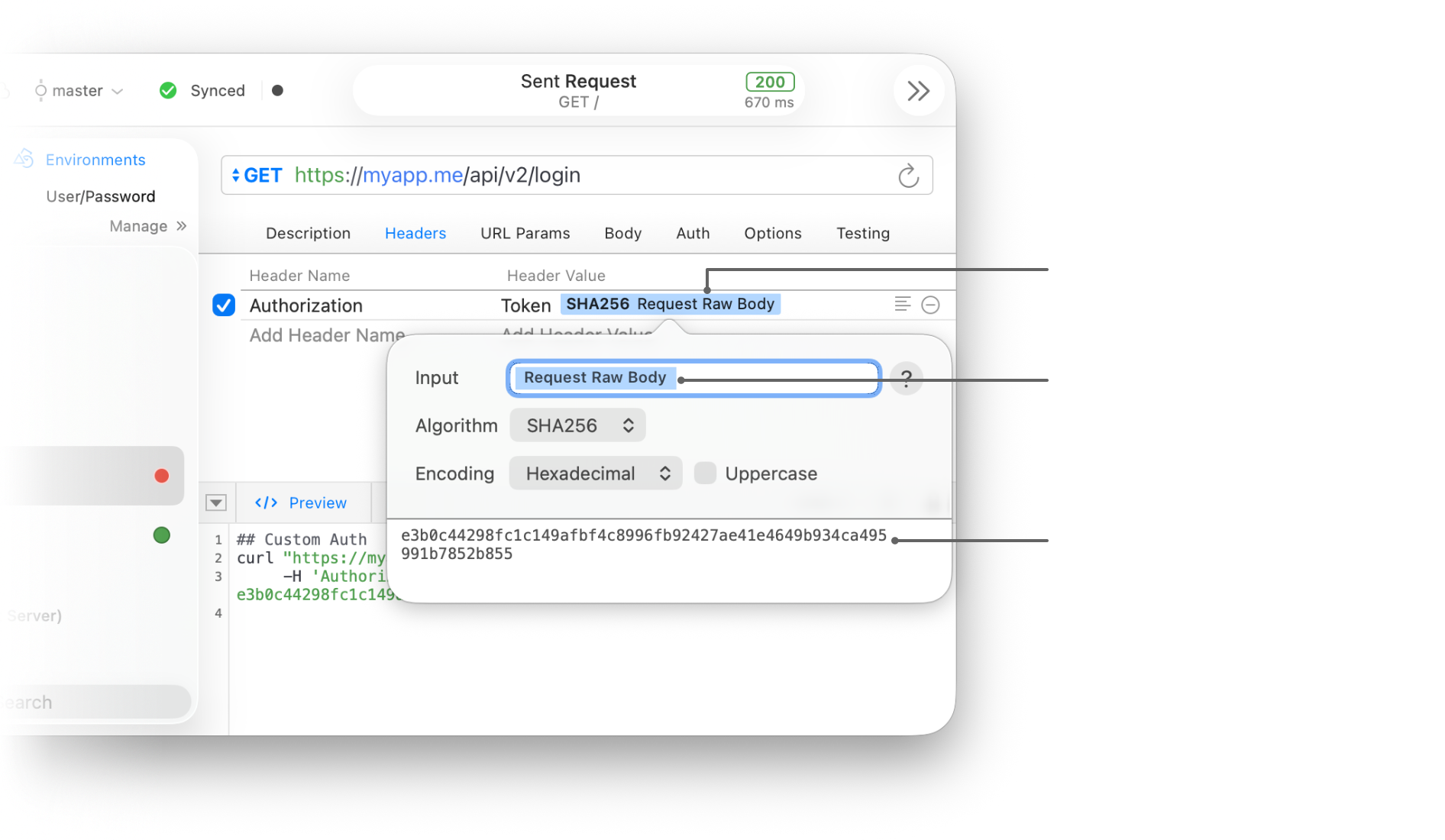
Task: Enable the Uppercase checkbox
Action: pos(705,473)
